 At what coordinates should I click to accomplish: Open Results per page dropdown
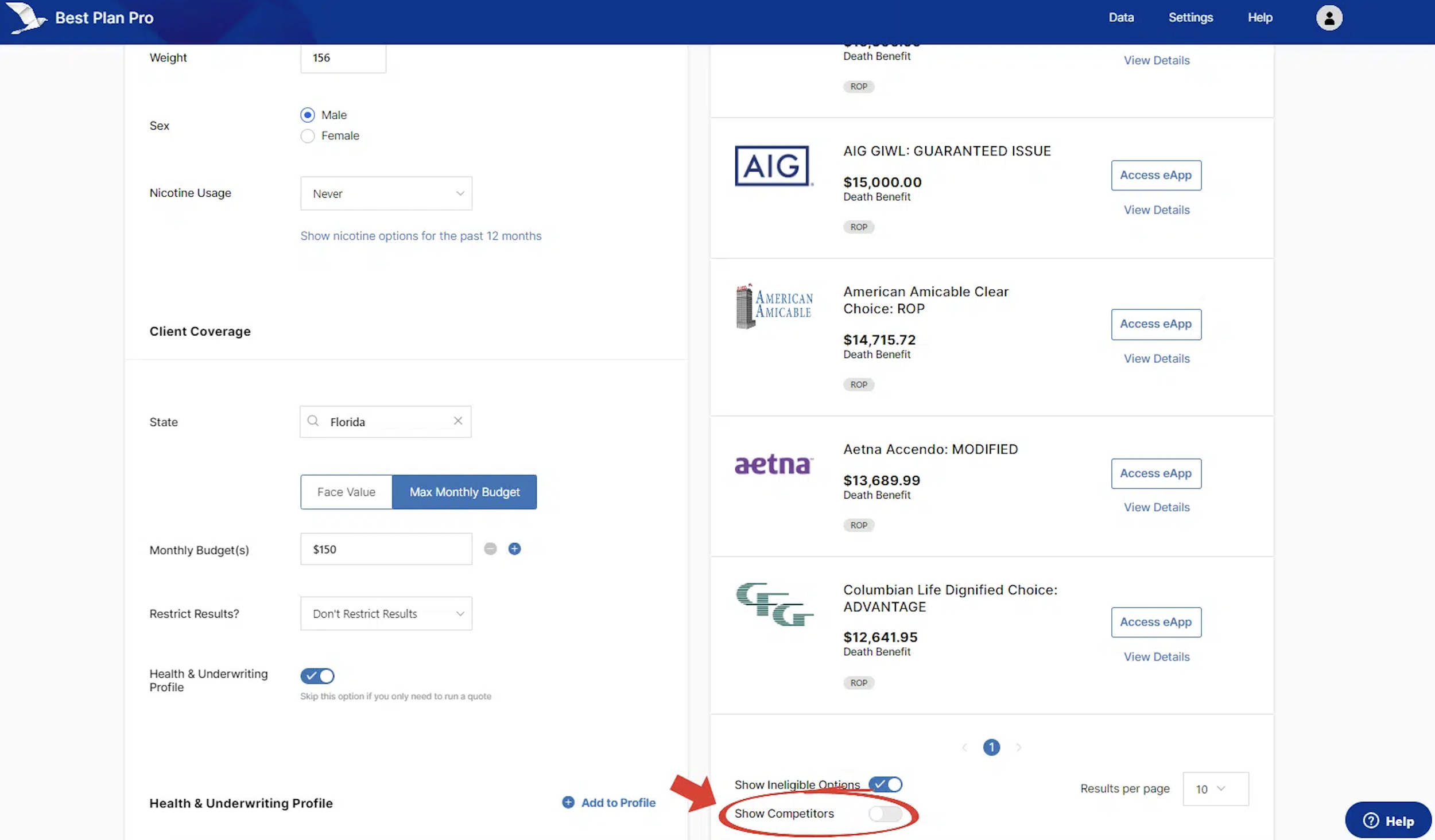[1215, 789]
